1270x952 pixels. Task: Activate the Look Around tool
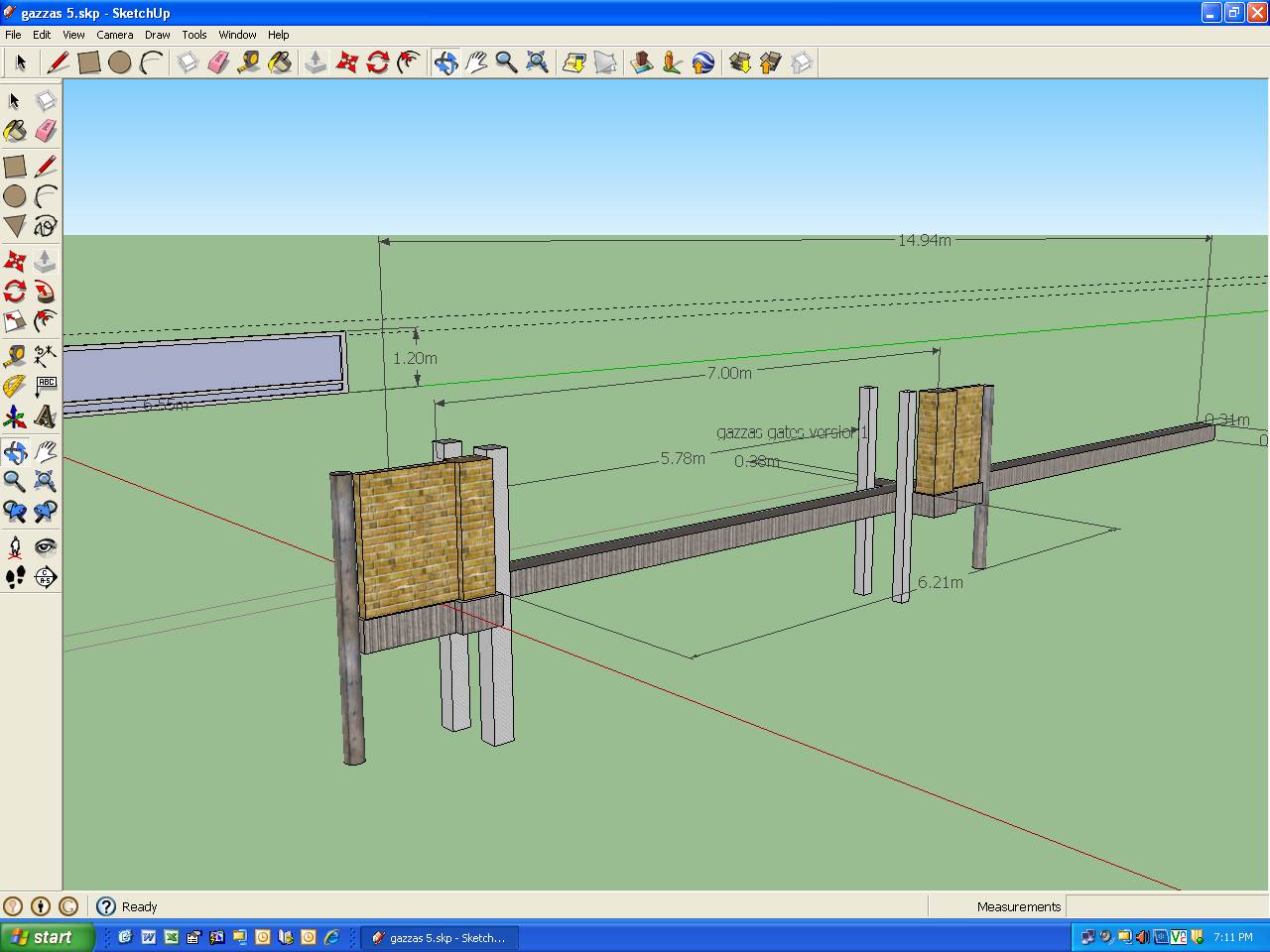(x=46, y=544)
